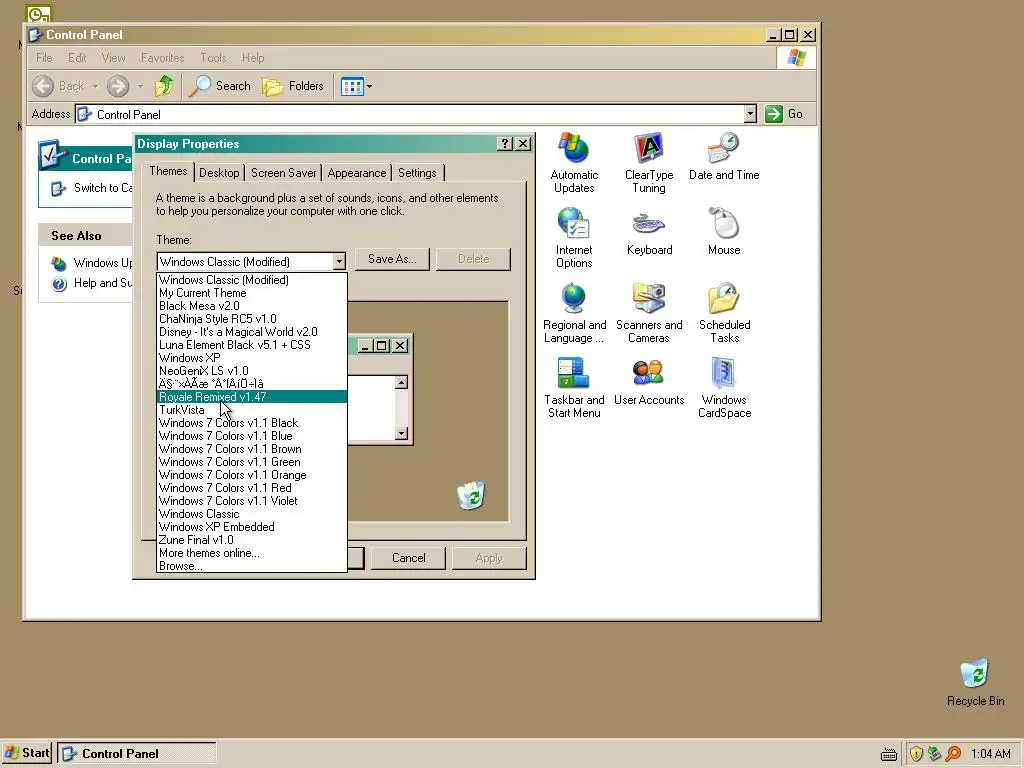The height and width of the screenshot is (768, 1024).
Task: Select Control Panel taskbar button
Action: click(136, 753)
